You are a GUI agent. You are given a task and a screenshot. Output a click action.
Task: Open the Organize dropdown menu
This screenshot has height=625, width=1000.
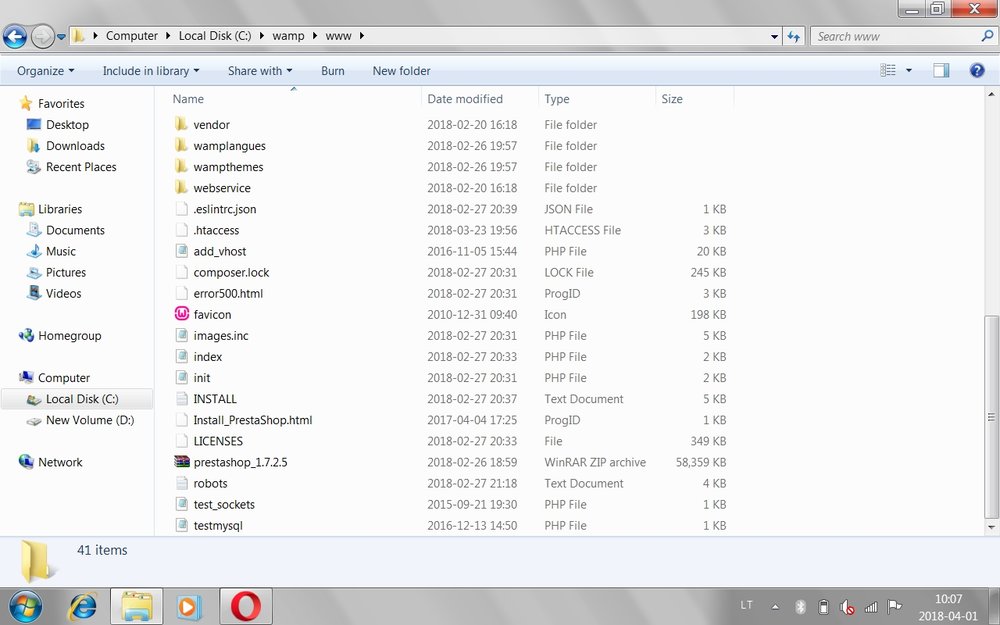(43, 70)
